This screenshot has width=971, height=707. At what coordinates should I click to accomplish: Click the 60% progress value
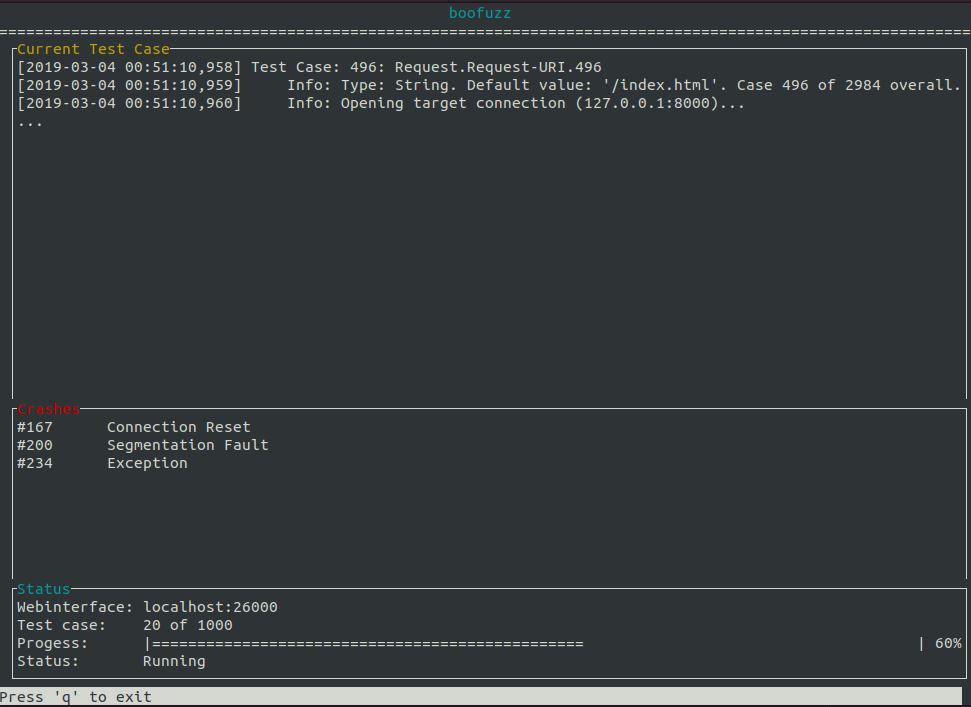tap(948, 643)
